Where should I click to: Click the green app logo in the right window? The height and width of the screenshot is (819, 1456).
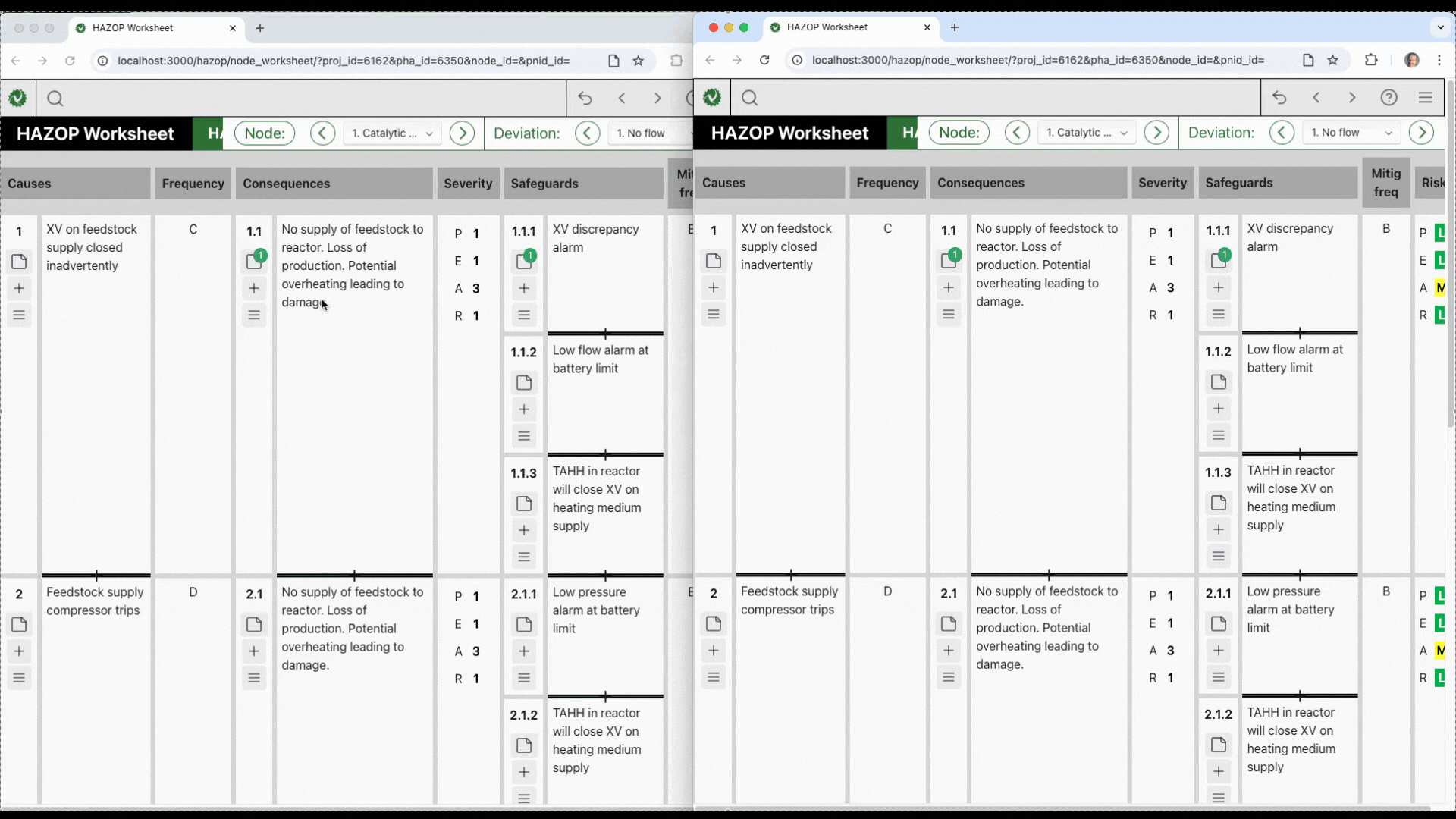[x=712, y=98]
